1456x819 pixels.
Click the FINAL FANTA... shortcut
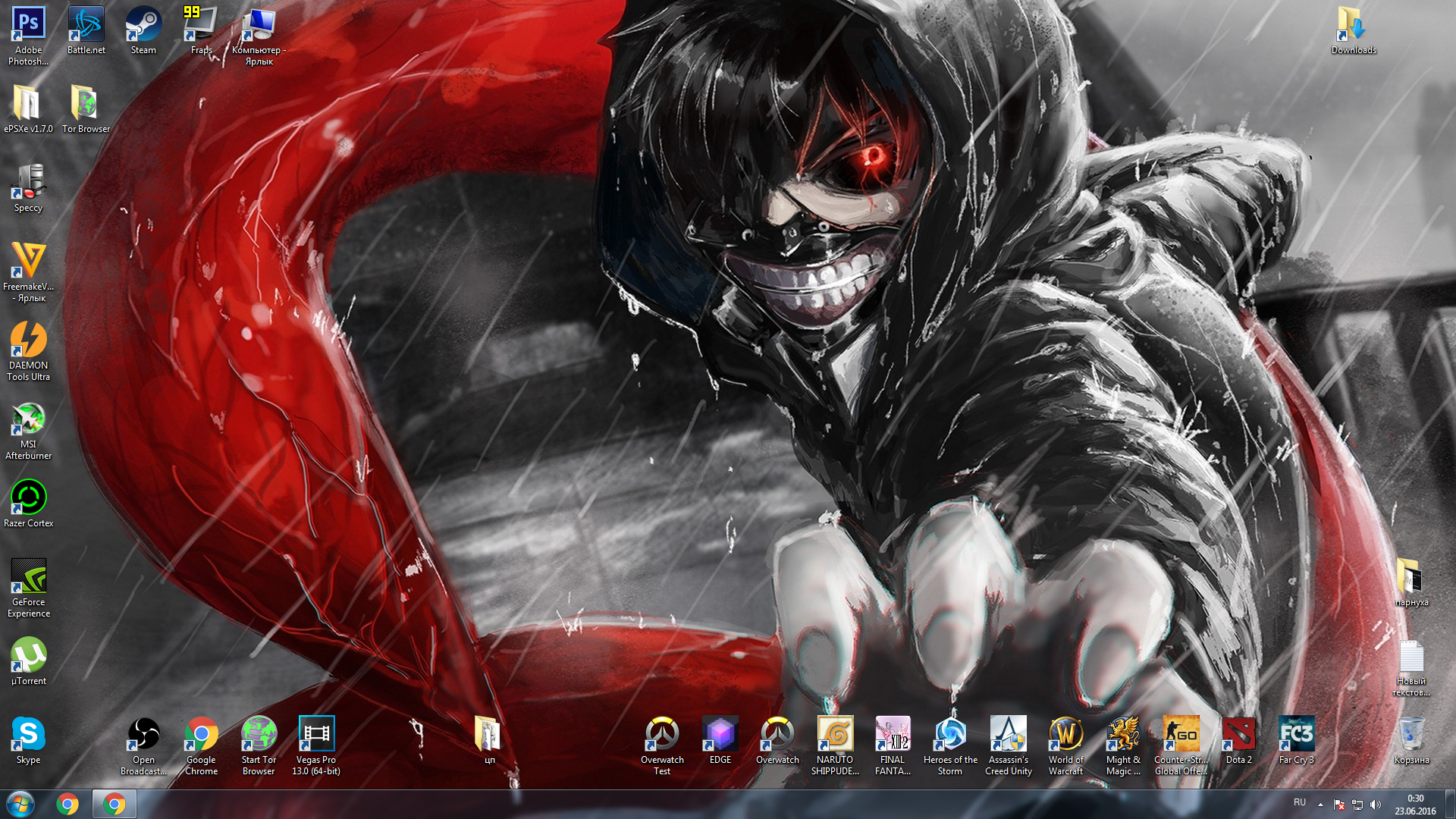(x=893, y=746)
